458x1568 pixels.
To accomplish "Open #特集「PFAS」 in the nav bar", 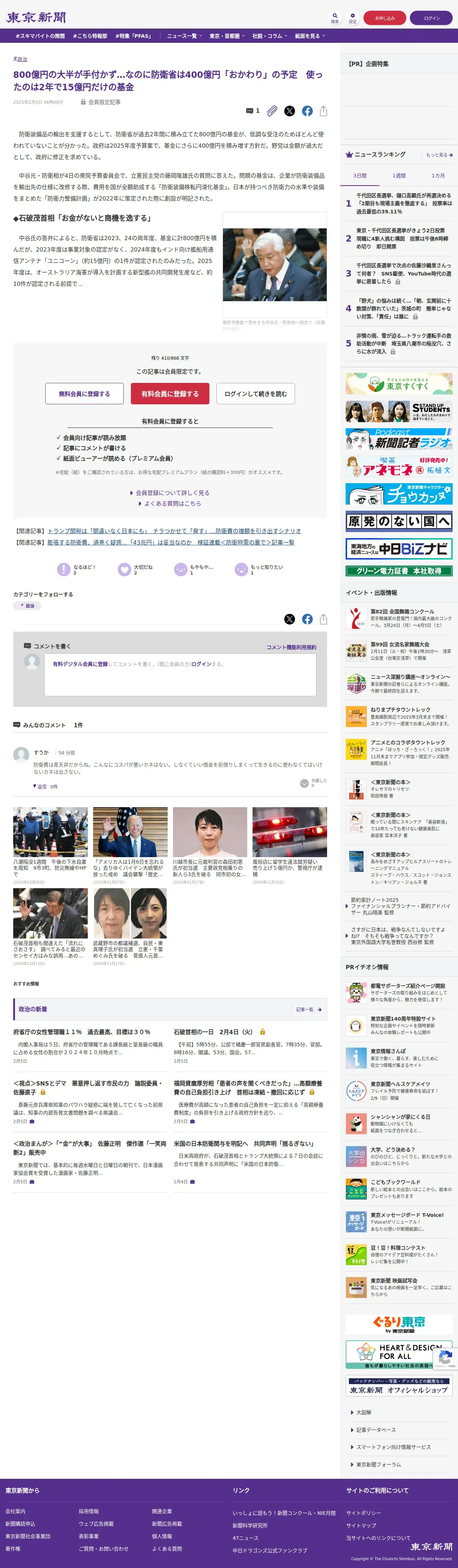I will click(133, 36).
